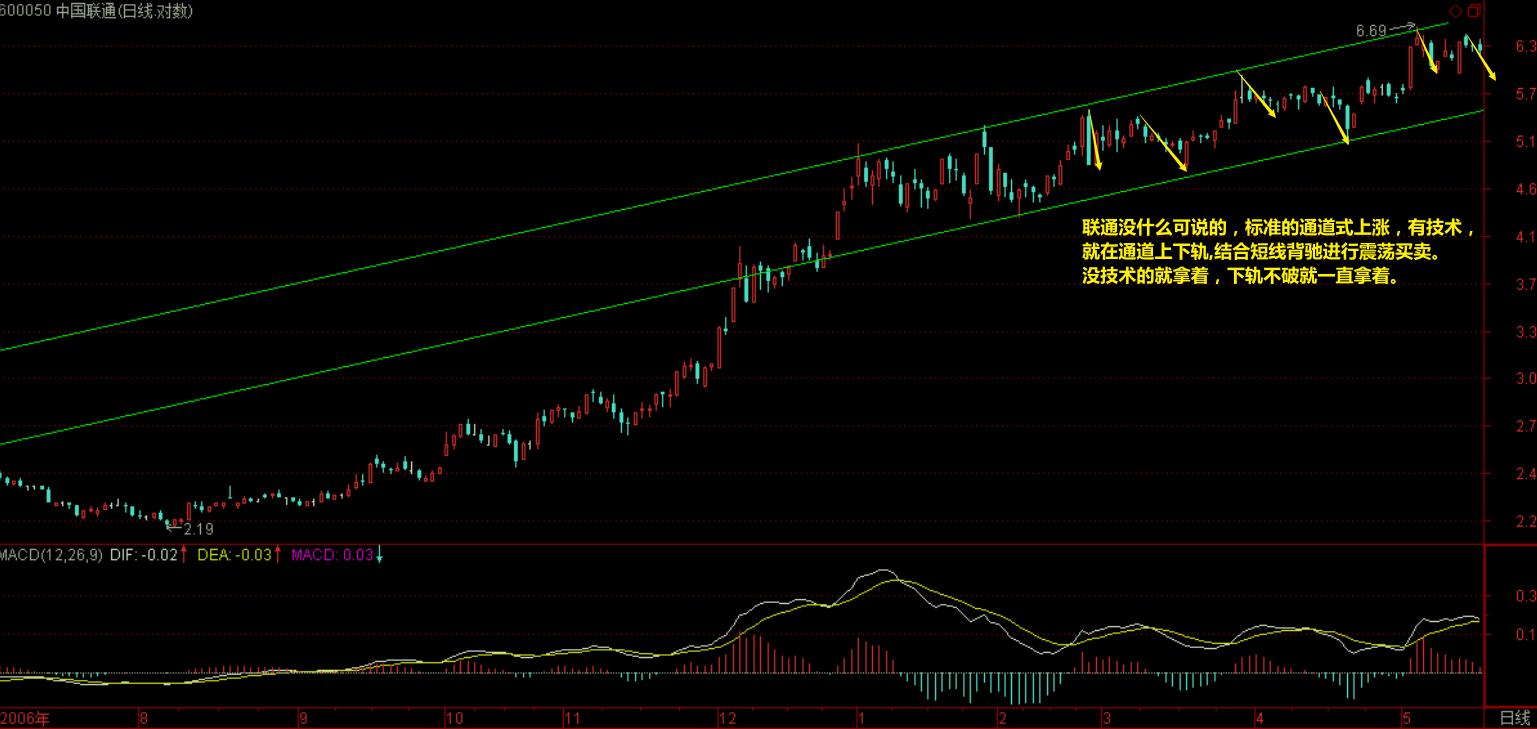Click the MACD(12,26,9) indicator label

tap(51, 555)
